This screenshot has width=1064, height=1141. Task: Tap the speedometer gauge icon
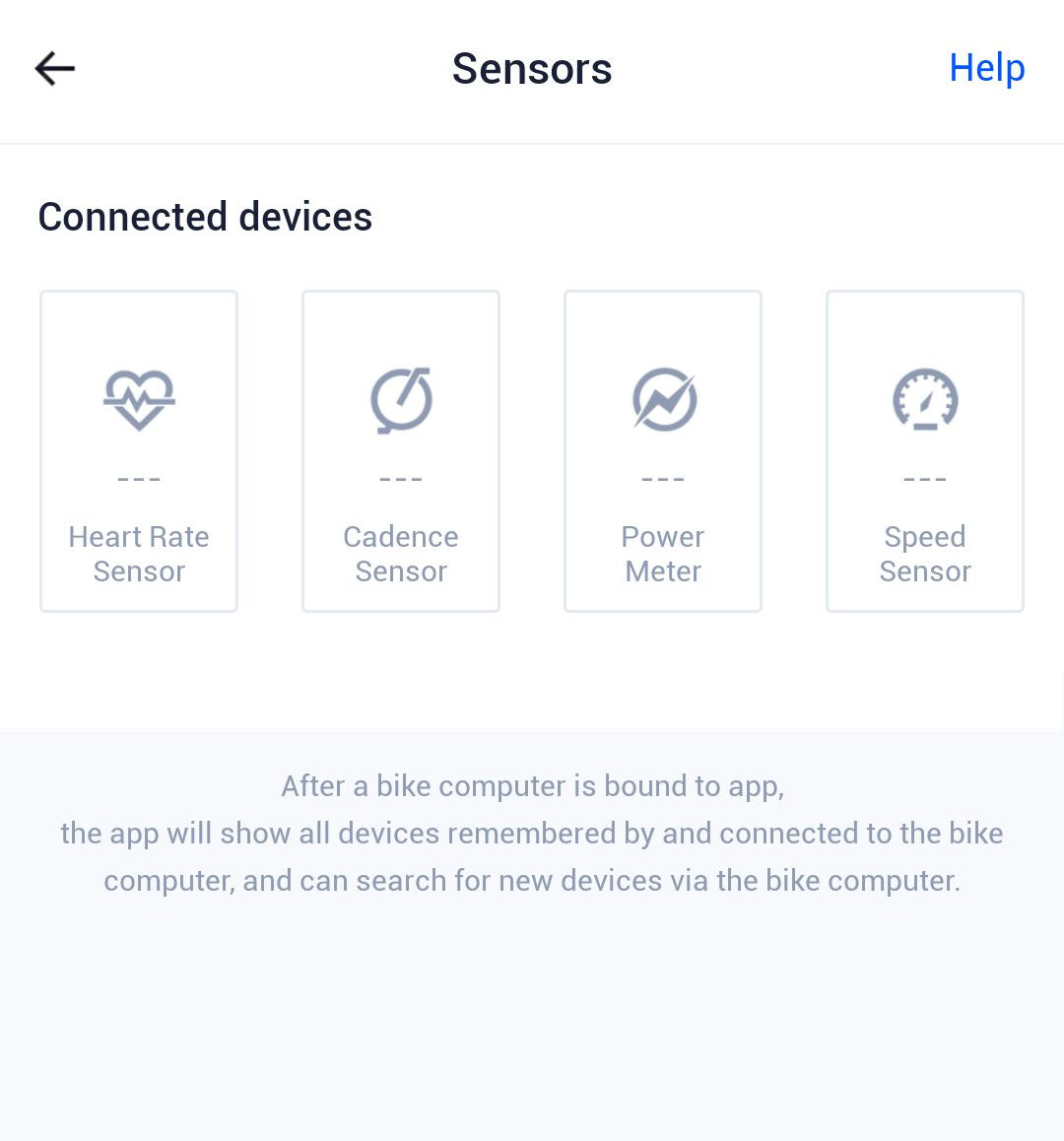(x=925, y=399)
